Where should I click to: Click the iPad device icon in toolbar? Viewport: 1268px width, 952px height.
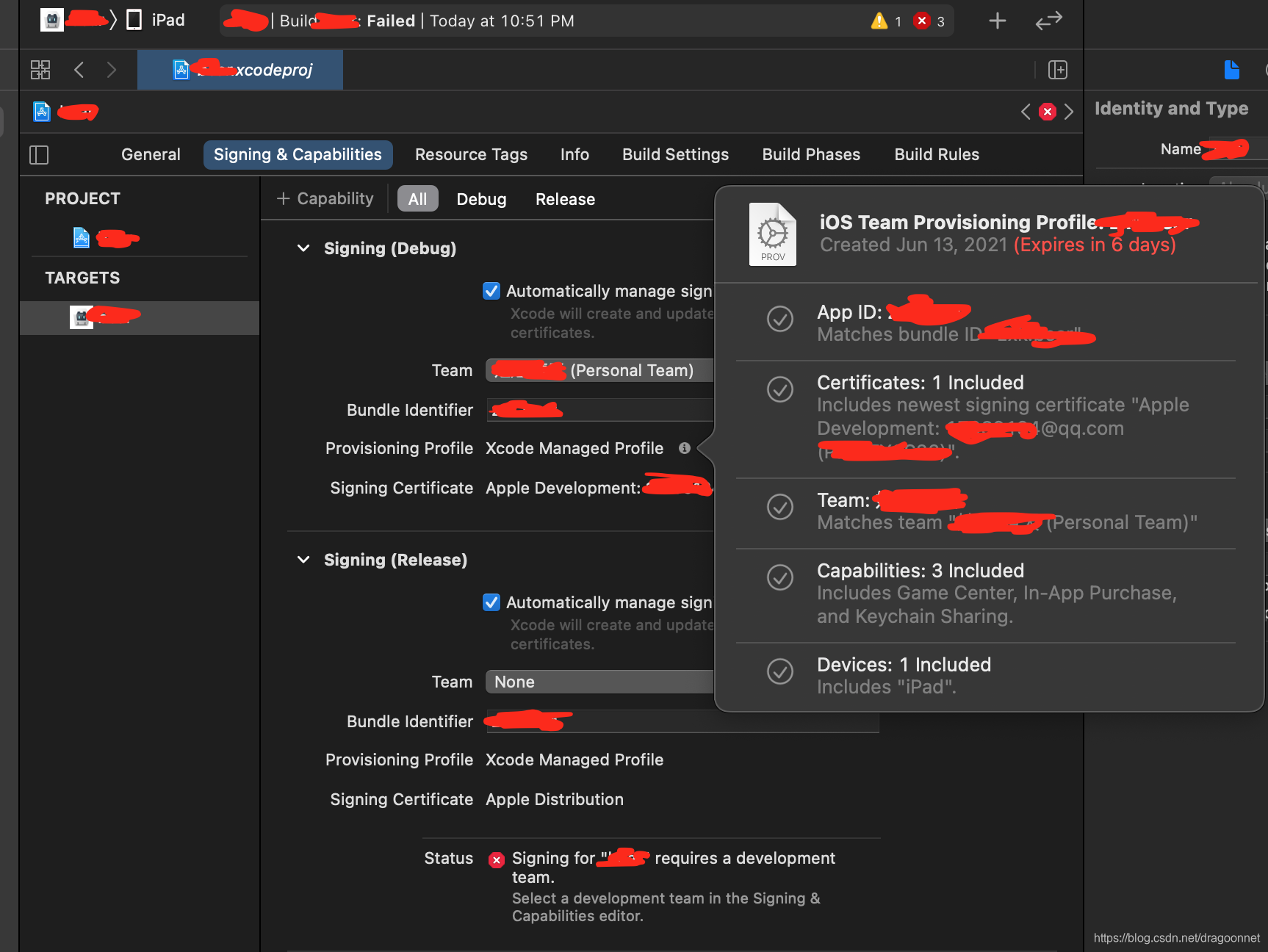(134, 20)
